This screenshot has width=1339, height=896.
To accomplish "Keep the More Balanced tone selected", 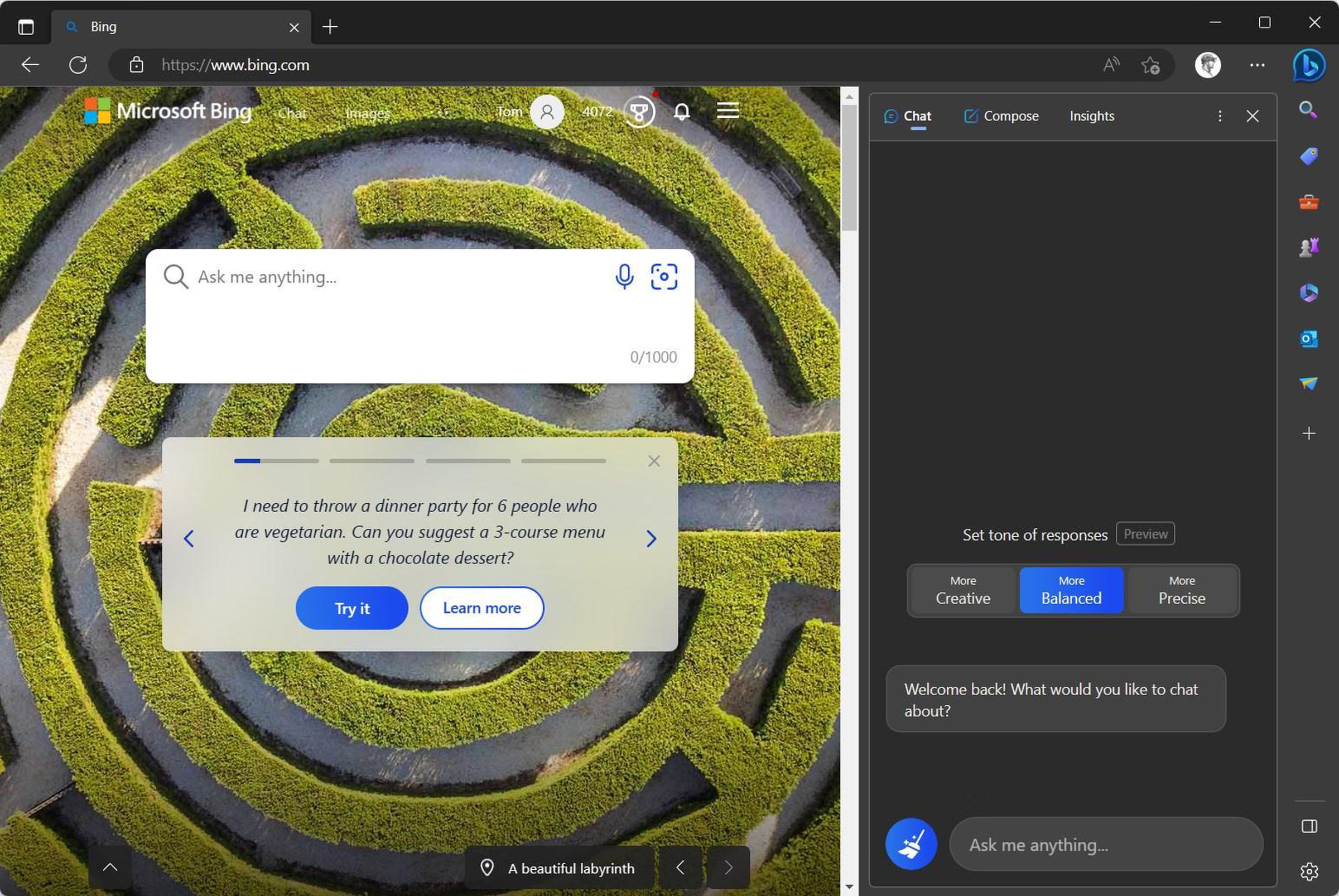I will click(x=1071, y=590).
